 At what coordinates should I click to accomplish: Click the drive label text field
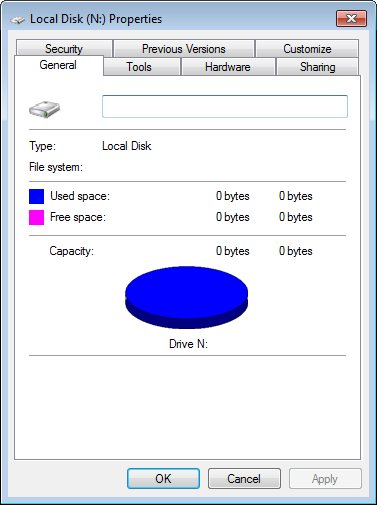click(x=225, y=106)
